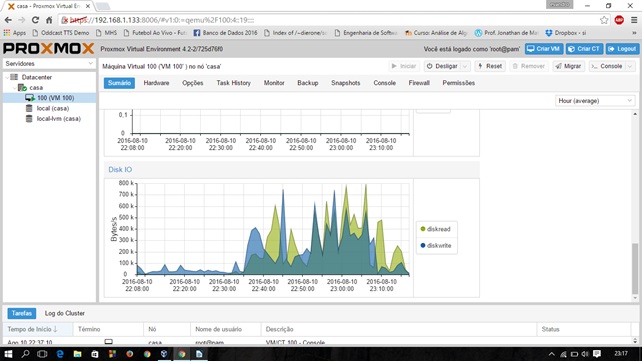Screen dimensions: 643x362
Task: Open the Snapshots tab
Action: pos(346,83)
